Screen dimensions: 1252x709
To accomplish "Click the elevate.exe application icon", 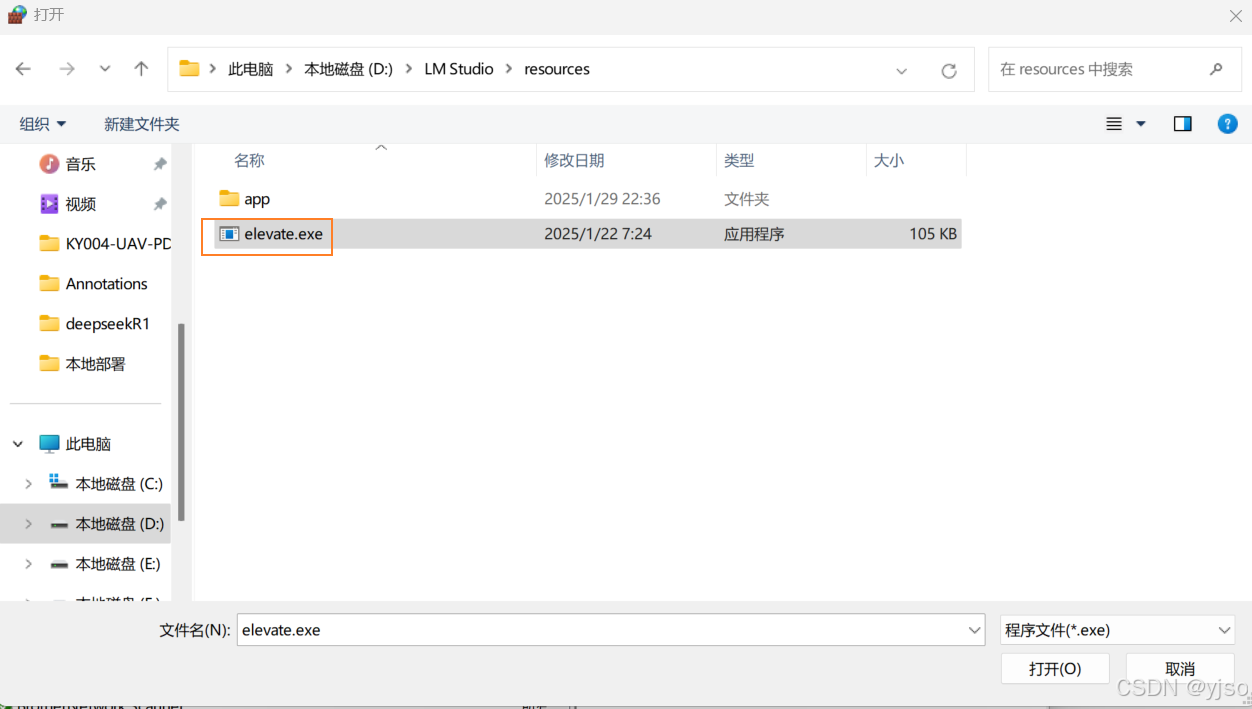I will (x=229, y=234).
